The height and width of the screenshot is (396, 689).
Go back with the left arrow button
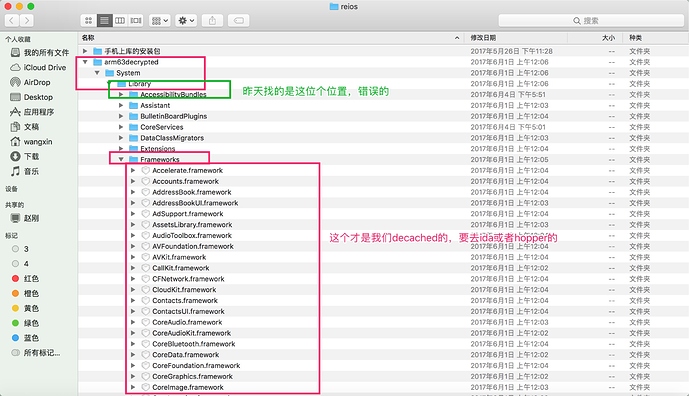pyautogui.click(x=12, y=20)
